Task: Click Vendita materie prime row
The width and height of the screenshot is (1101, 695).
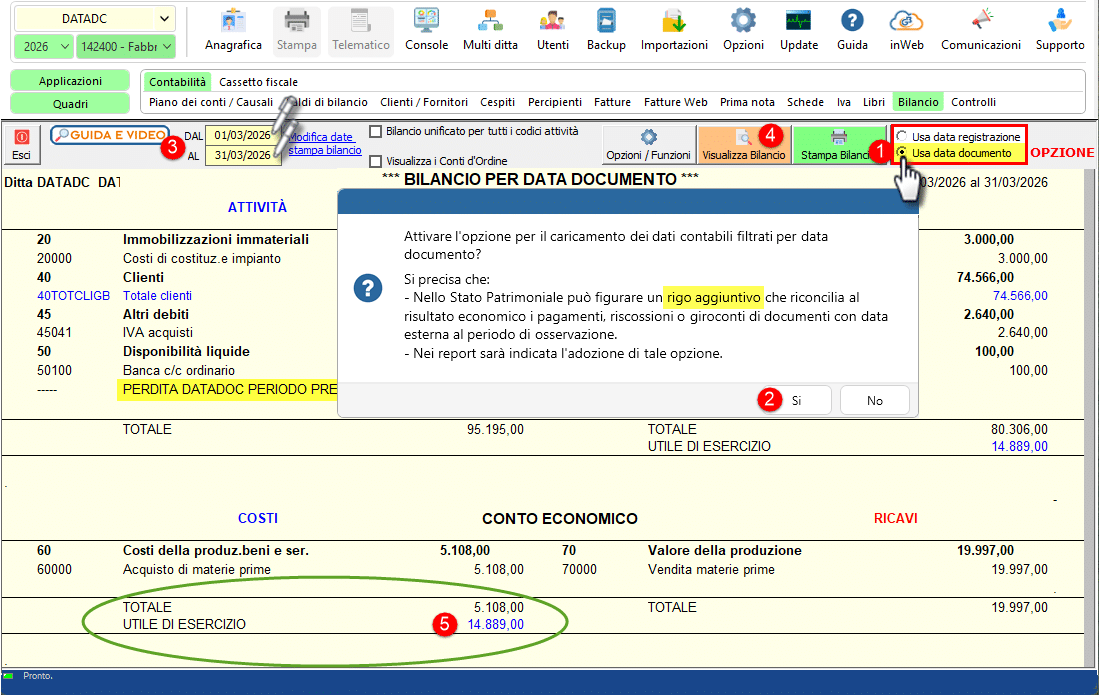Action: (711, 569)
